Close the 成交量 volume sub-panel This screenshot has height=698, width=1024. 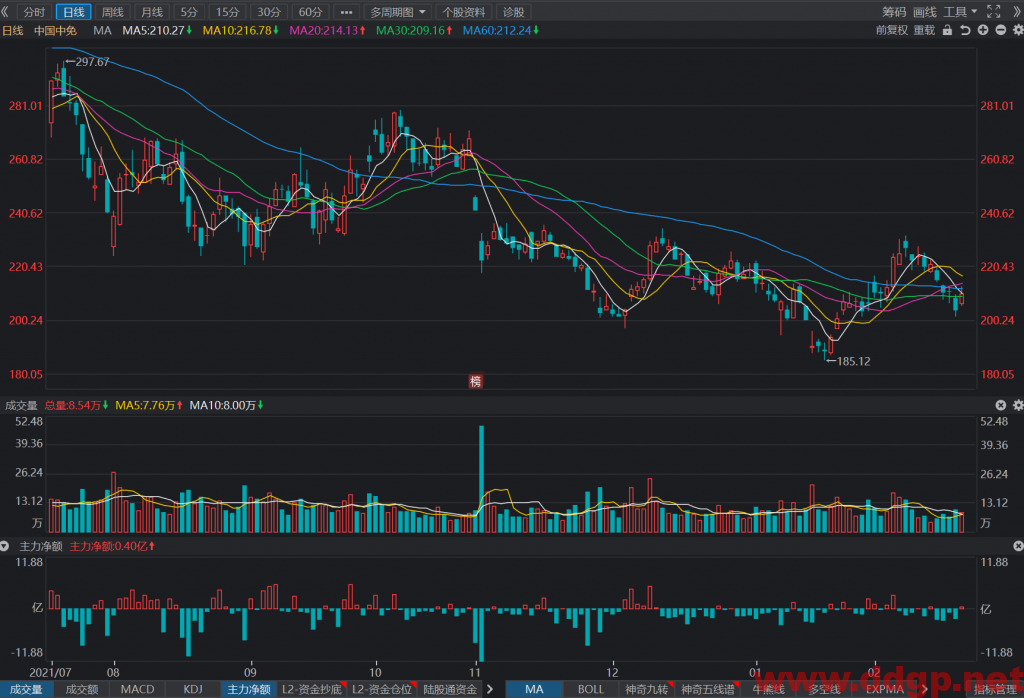click(x=1000, y=405)
